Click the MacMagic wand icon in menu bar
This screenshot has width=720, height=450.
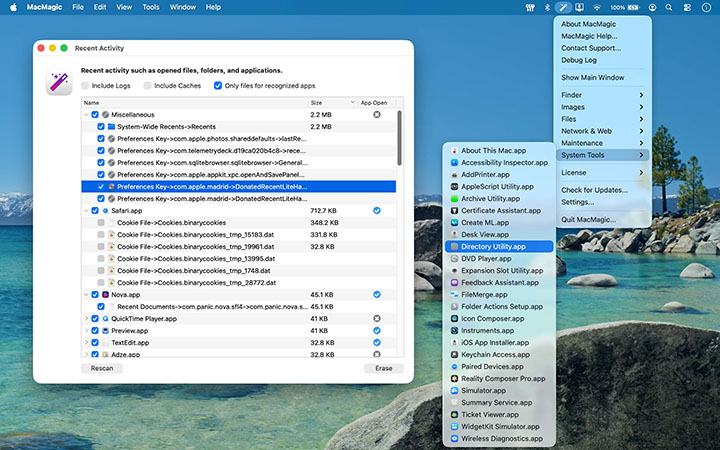click(x=563, y=7)
